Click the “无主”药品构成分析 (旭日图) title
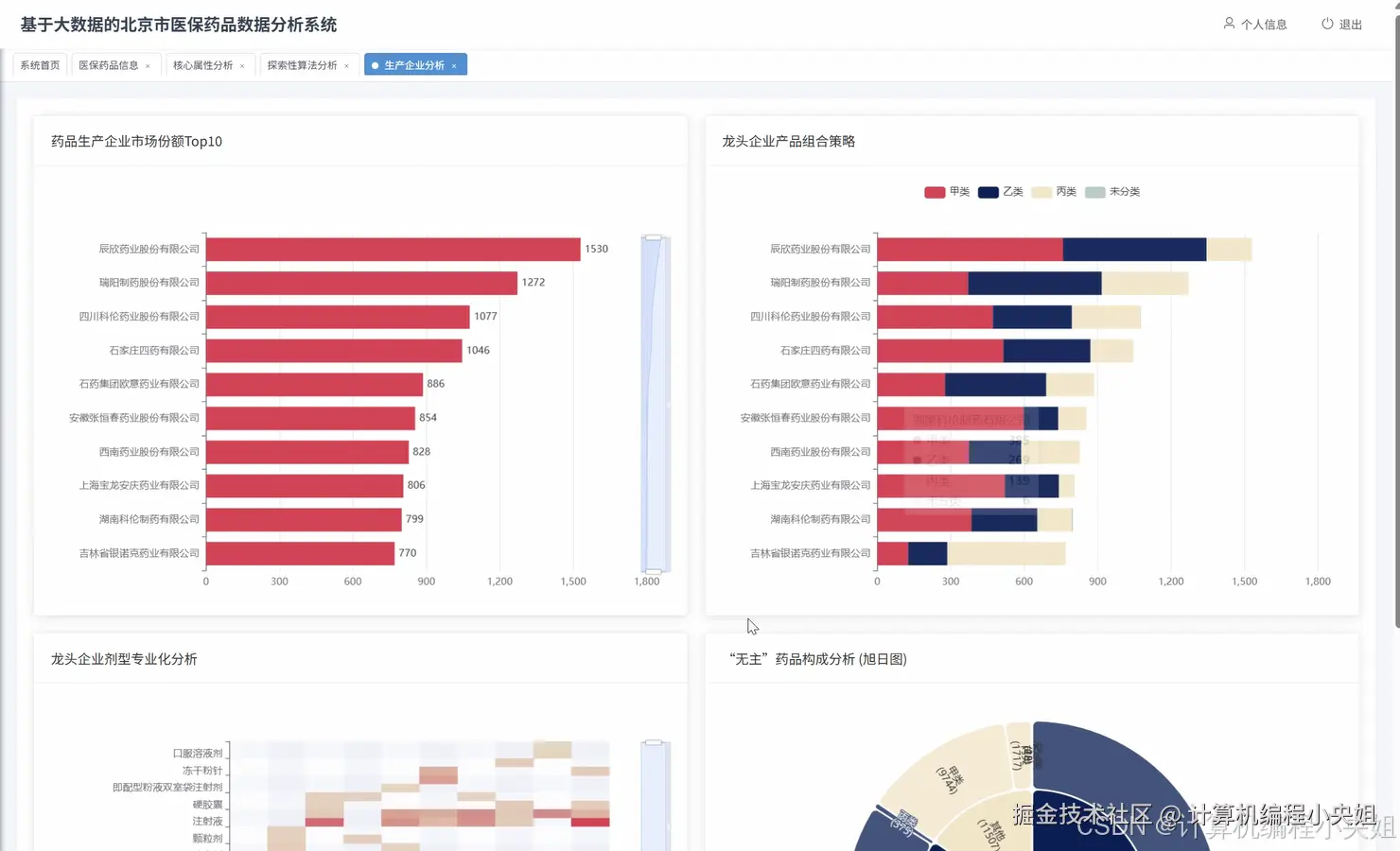Screen dimensions: 1400x851 tap(818, 659)
